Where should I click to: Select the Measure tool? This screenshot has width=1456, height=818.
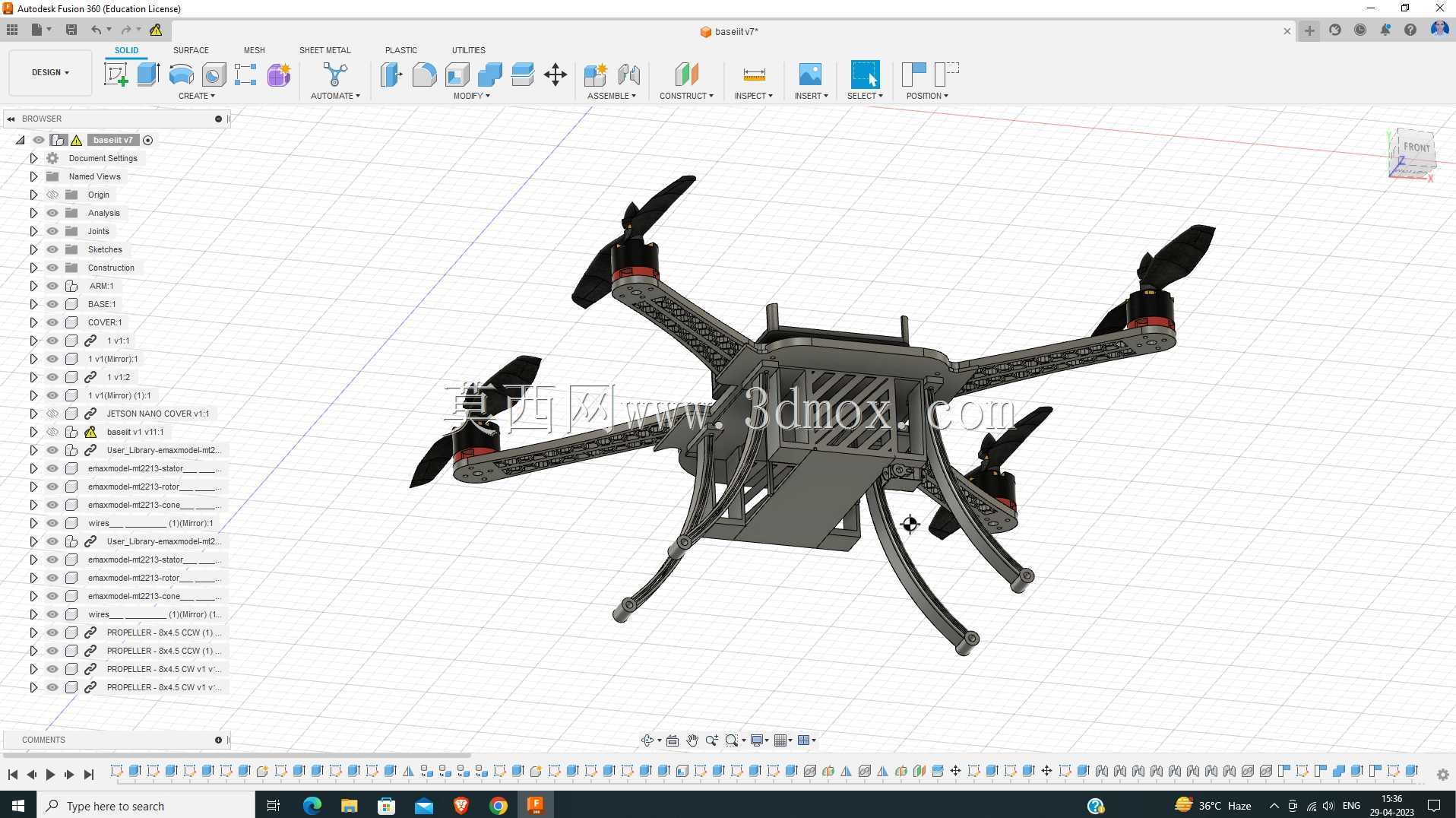(754, 75)
